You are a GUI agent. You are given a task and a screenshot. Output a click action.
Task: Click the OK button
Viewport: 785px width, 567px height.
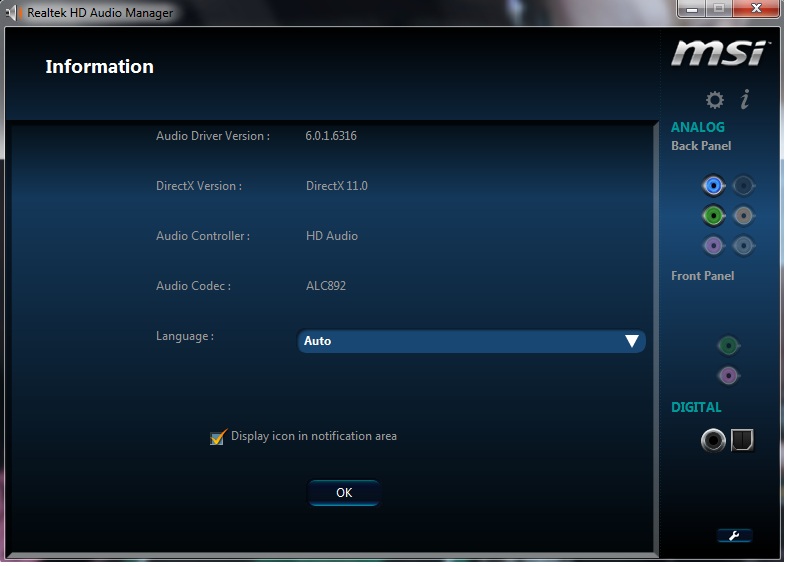343,493
